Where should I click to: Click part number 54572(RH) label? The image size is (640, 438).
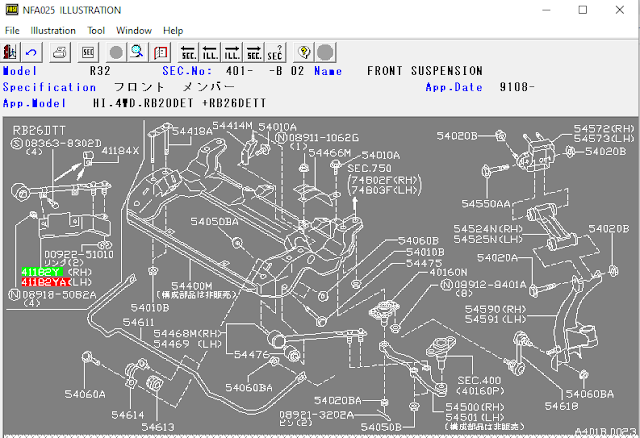[x=604, y=129]
